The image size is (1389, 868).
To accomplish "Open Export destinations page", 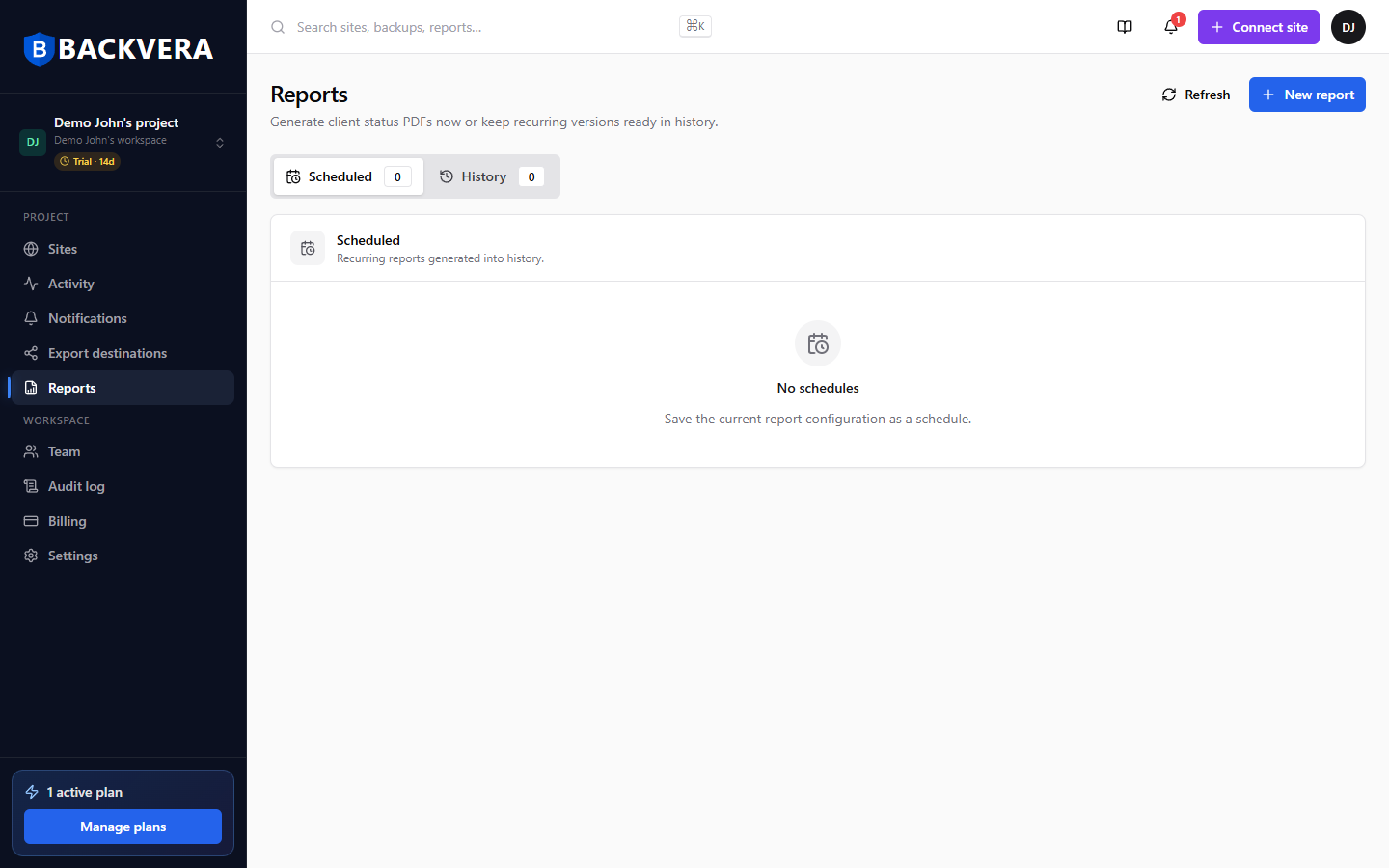I will coord(122,353).
